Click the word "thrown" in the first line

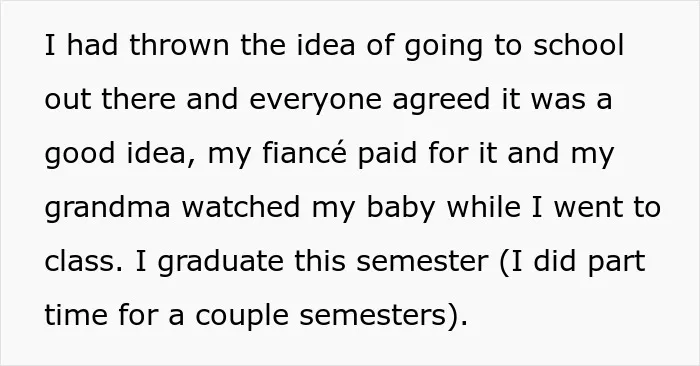[x=179, y=45]
